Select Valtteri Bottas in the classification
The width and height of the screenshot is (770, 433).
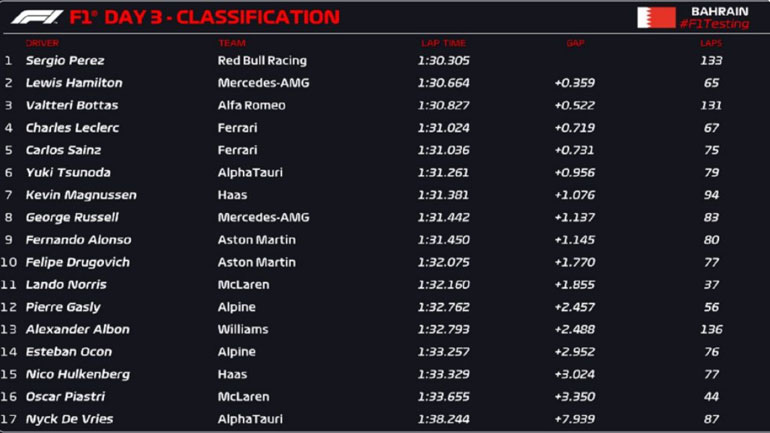tap(71, 105)
